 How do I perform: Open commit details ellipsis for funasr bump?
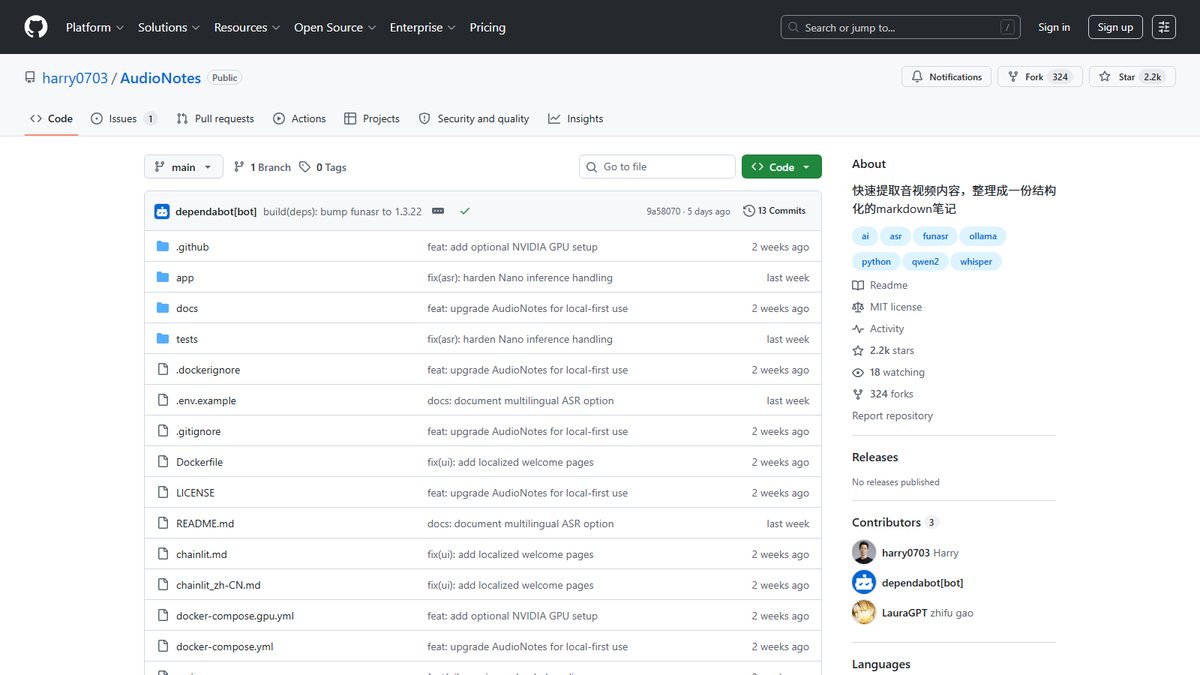(x=438, y=211)
